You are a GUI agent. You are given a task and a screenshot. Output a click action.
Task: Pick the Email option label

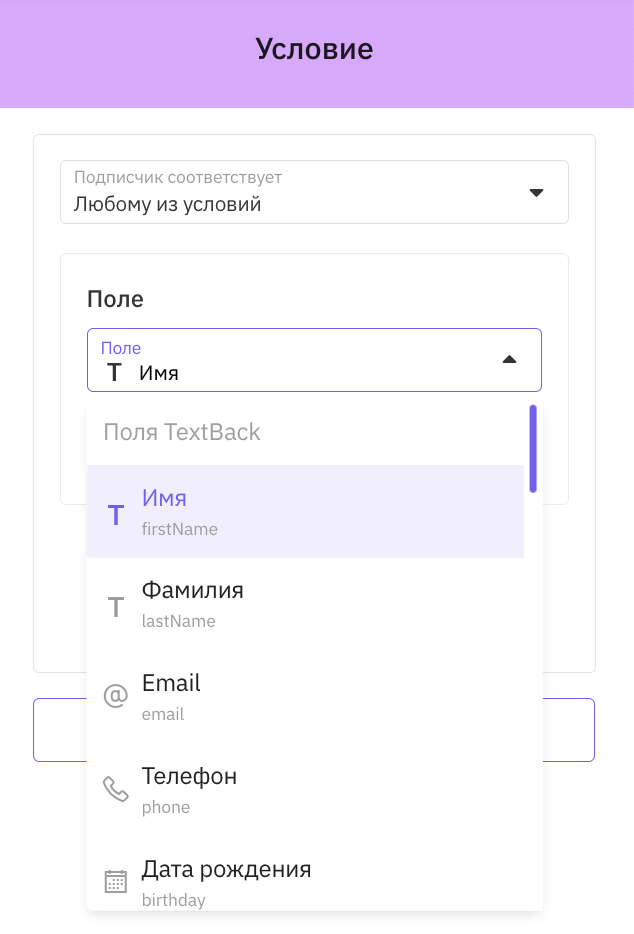click(x=171, y=683)
